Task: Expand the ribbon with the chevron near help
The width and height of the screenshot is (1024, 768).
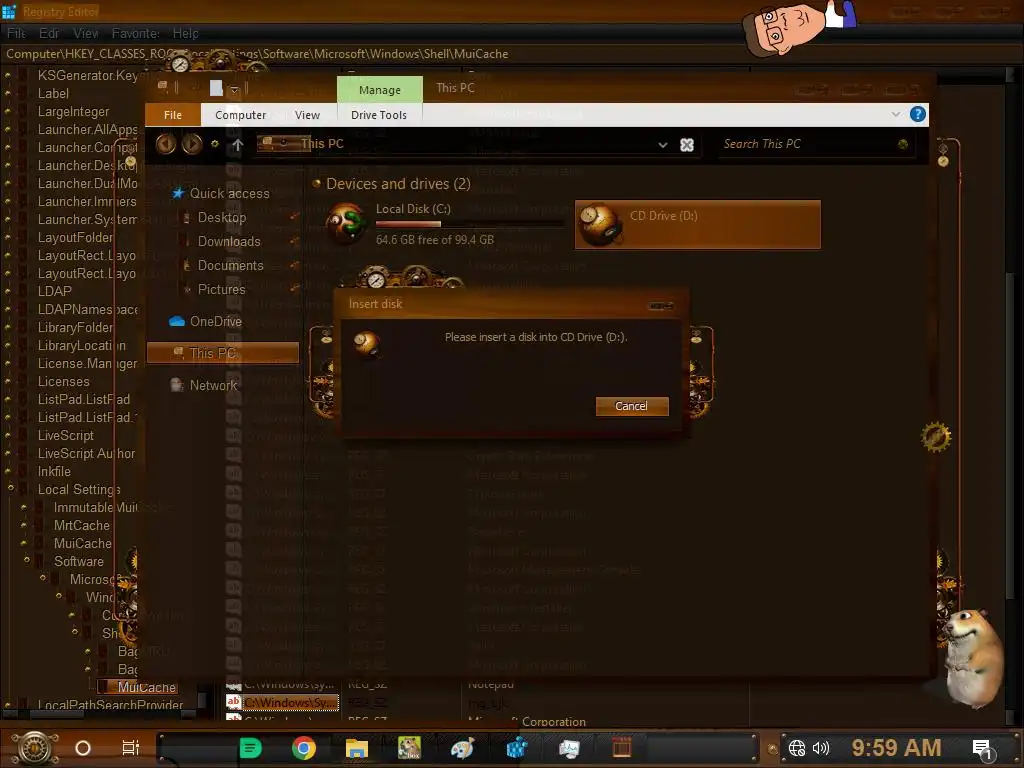Action: point(895,114)
